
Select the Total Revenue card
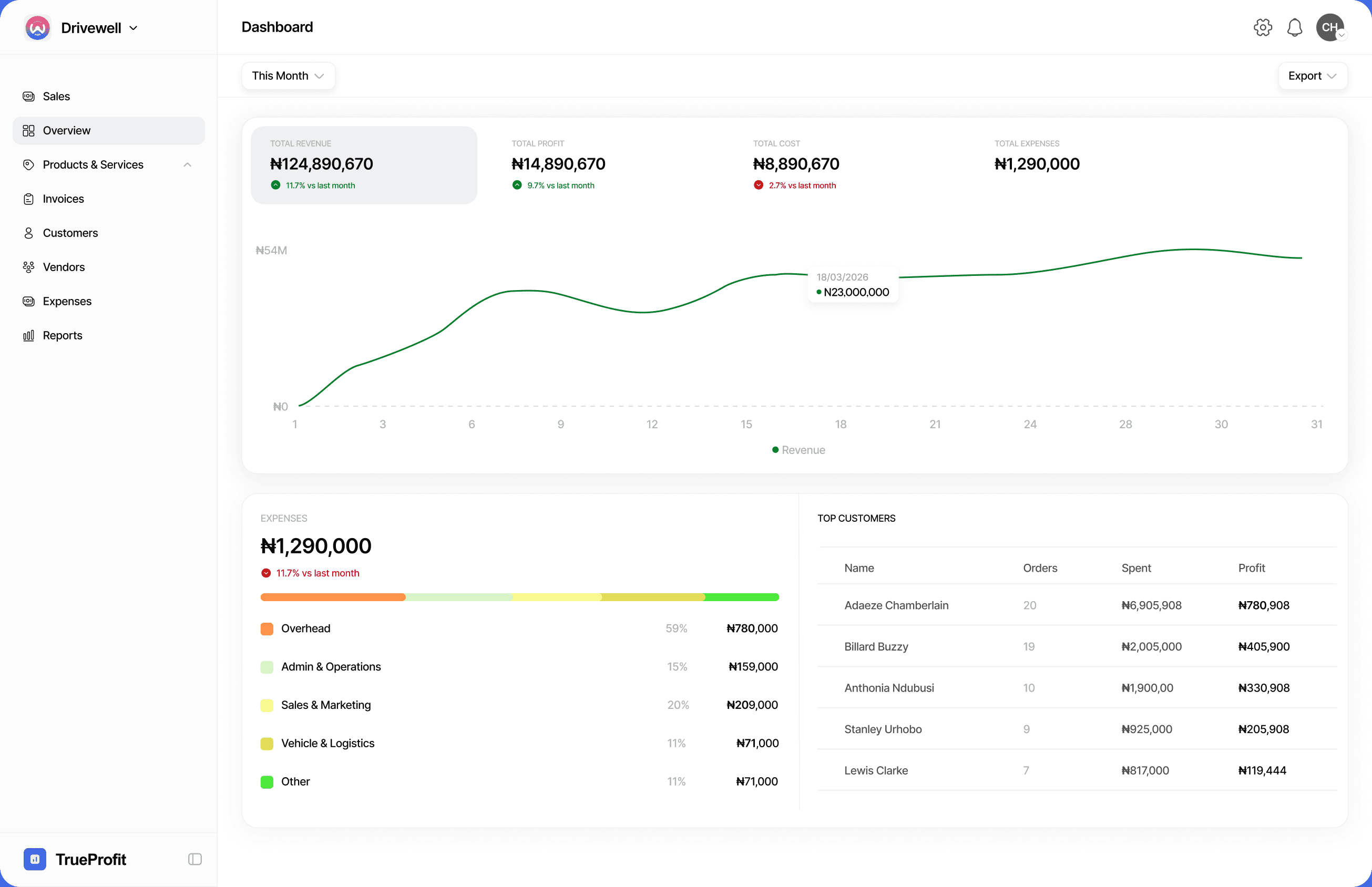coord(364,164)
